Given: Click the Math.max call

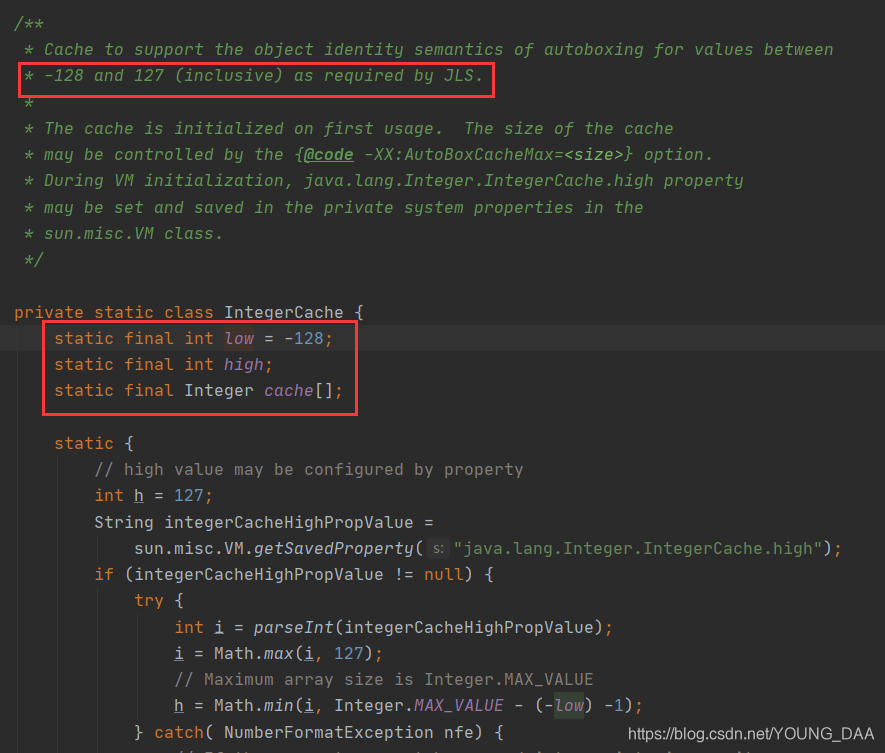Looking at the screenshot, I should pos(253,654).
